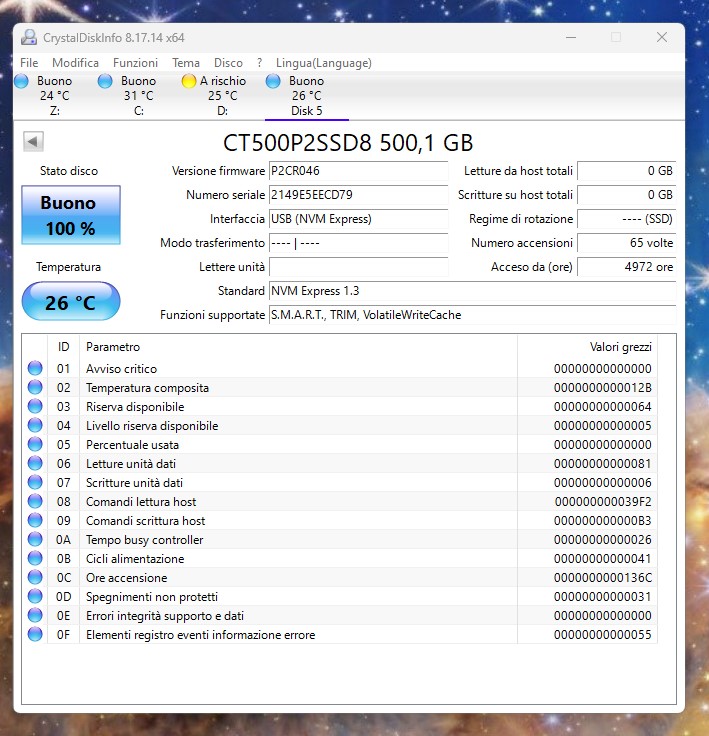Viewport: 709px width, 736px height.
Task: Click the ID column header
Action: point(63,347)
